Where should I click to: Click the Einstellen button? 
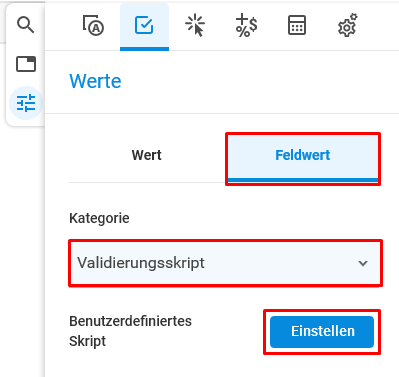click(322, 332)
